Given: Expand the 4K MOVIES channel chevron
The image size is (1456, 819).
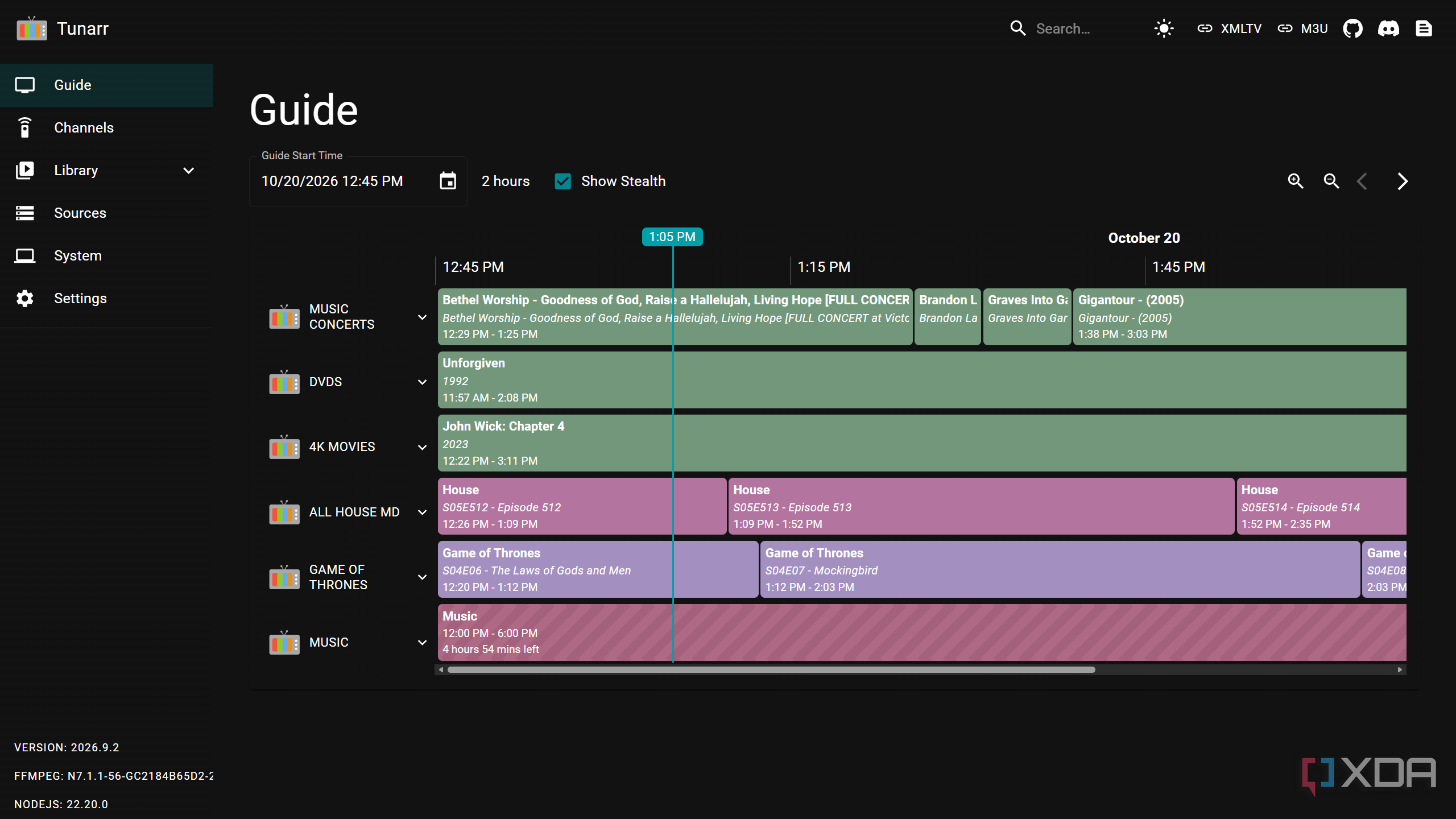Looking at the screenshot, I should click(422, 447).
